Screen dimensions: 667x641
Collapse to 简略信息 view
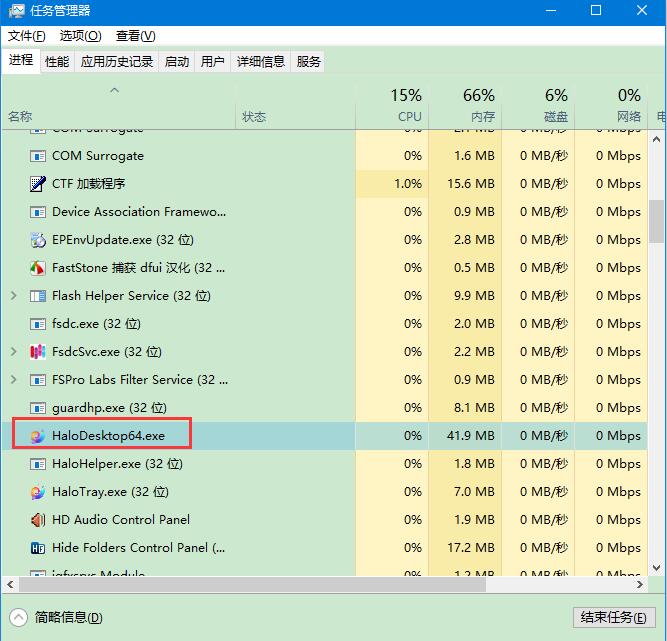pyautogui.click(x=57, y=617)
